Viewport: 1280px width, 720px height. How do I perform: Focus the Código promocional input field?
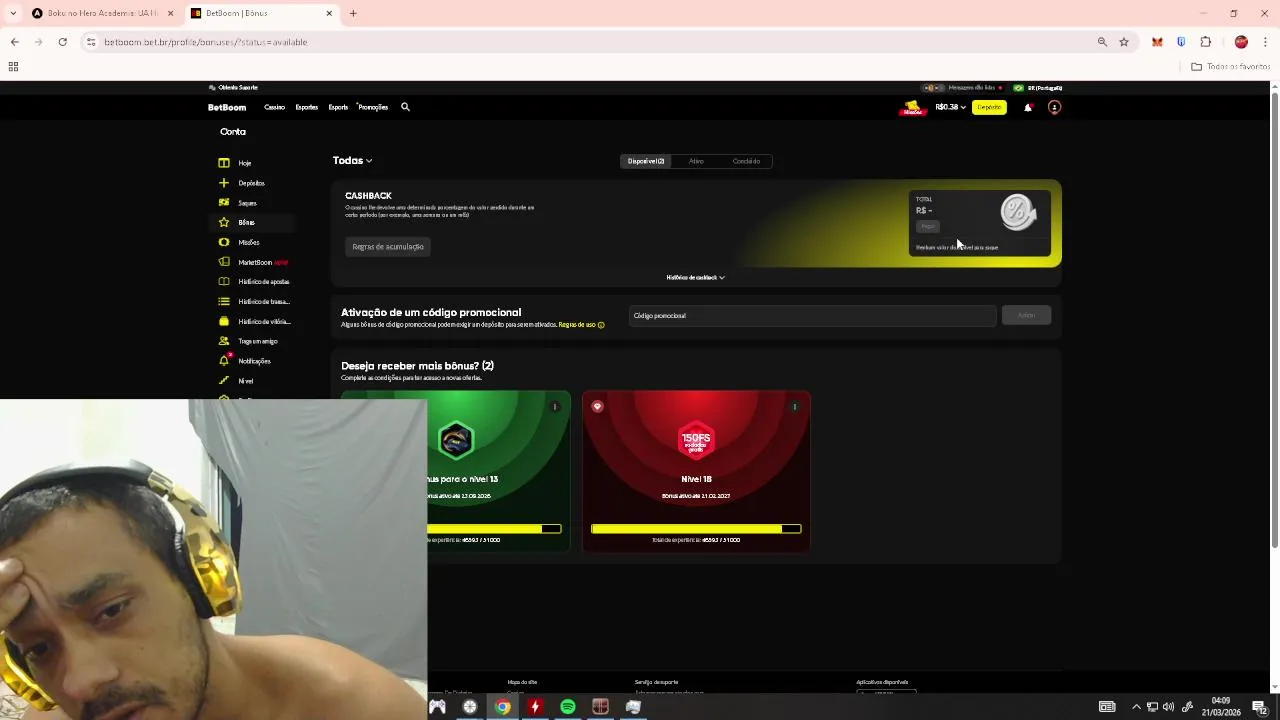coord(813,316)
